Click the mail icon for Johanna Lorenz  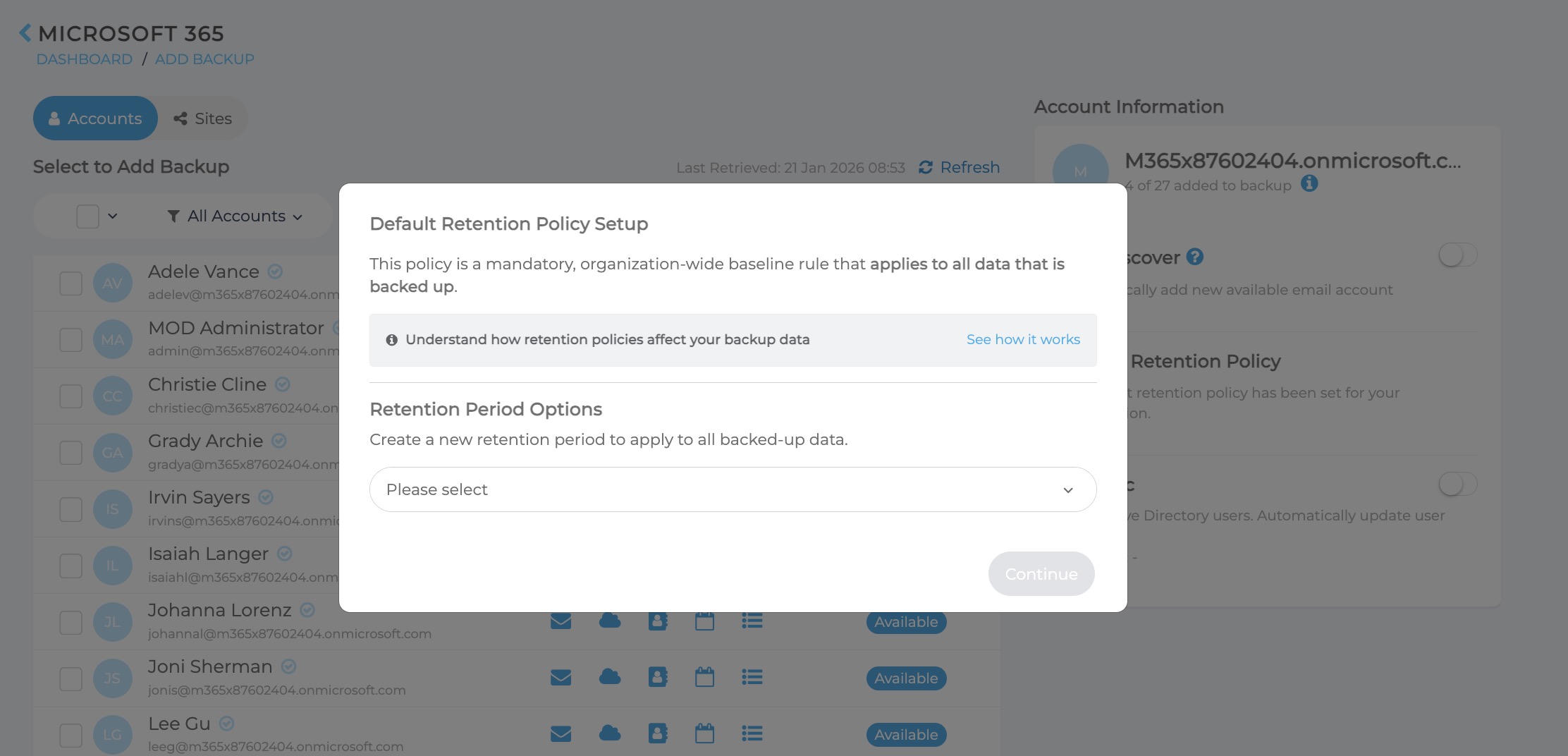pos(561,621)
